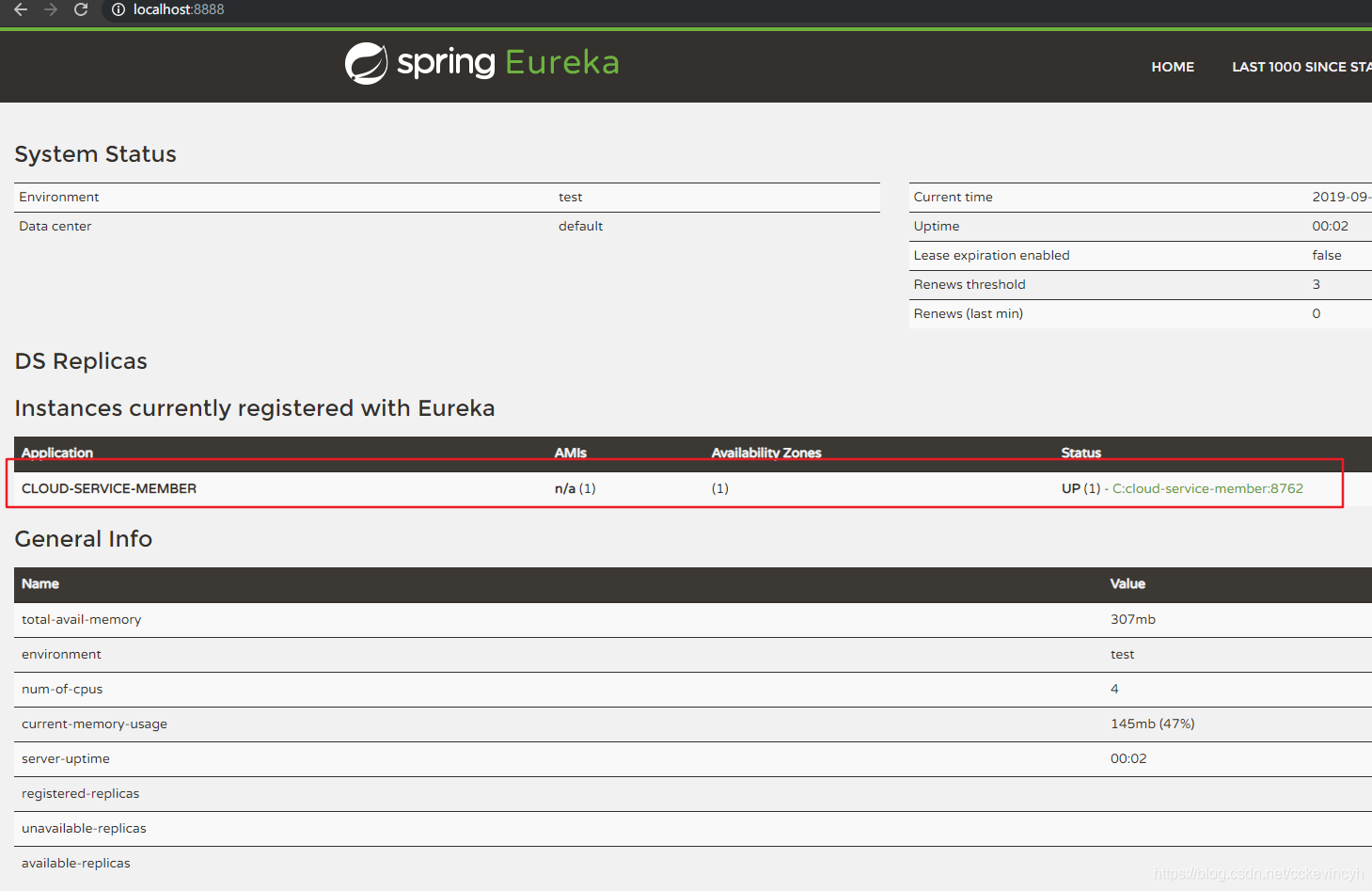The image size is (1372, 891).
Task: Click the AMIs column header
Action: 571,453
